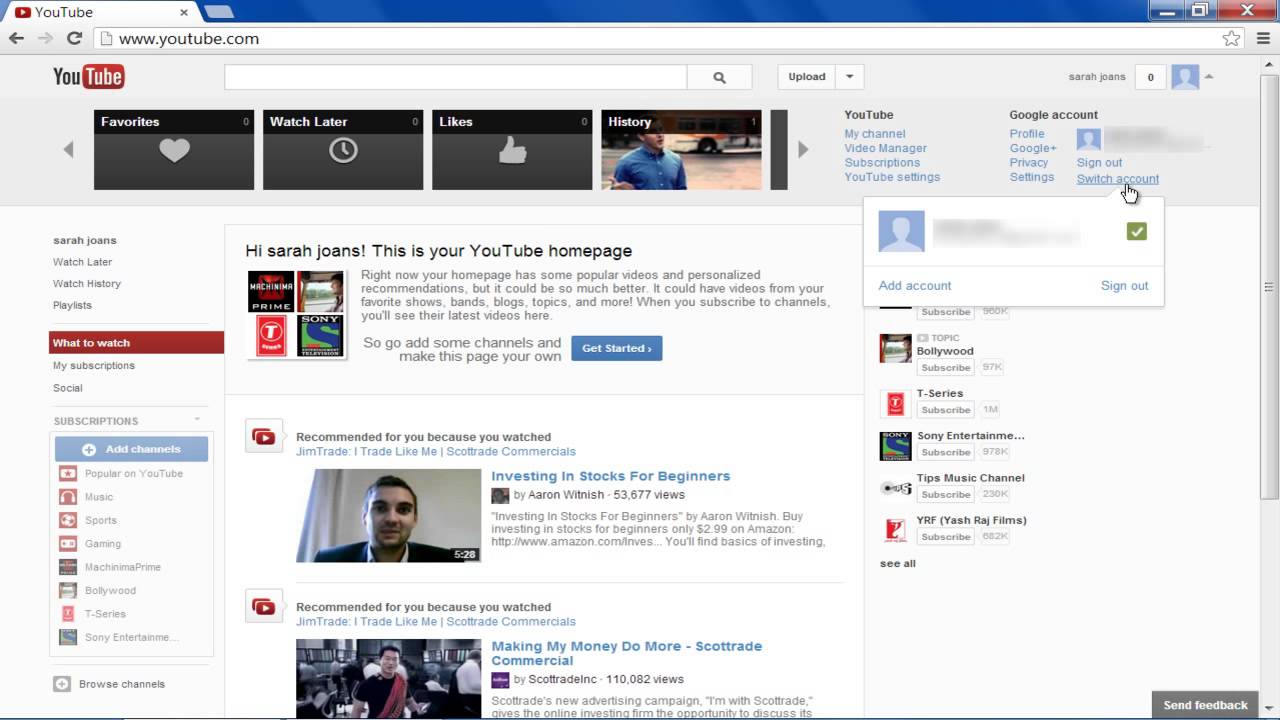Open Bollywood in sidebar list
This screenshot has height=720, width=1280.
click(110, 591)
